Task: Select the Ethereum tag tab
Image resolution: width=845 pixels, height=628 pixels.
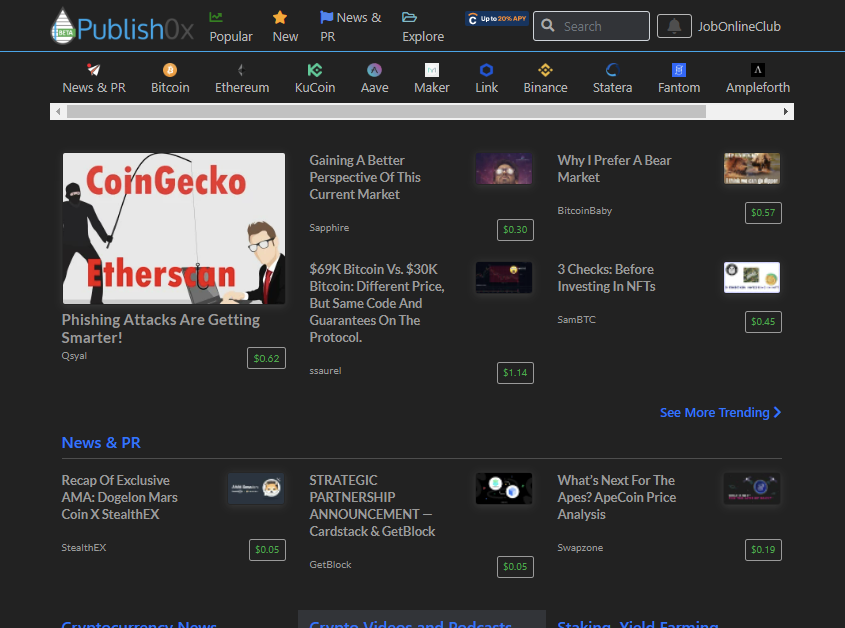Action: pyautogui.click(x=242, y=78)
